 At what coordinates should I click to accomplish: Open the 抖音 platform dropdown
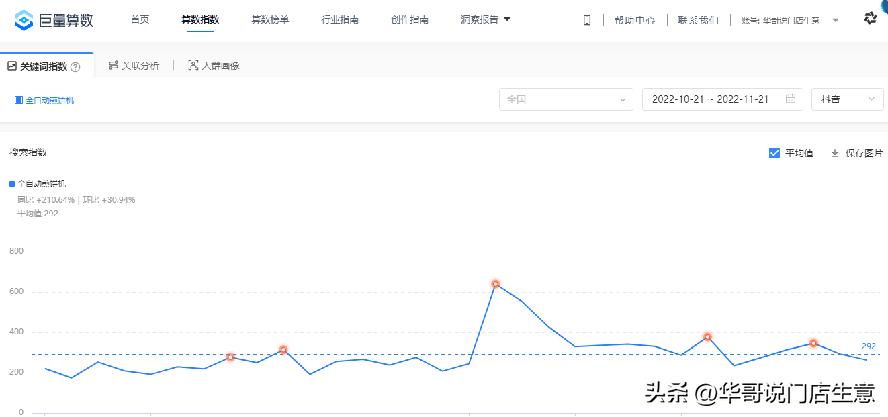coord(847,99)
